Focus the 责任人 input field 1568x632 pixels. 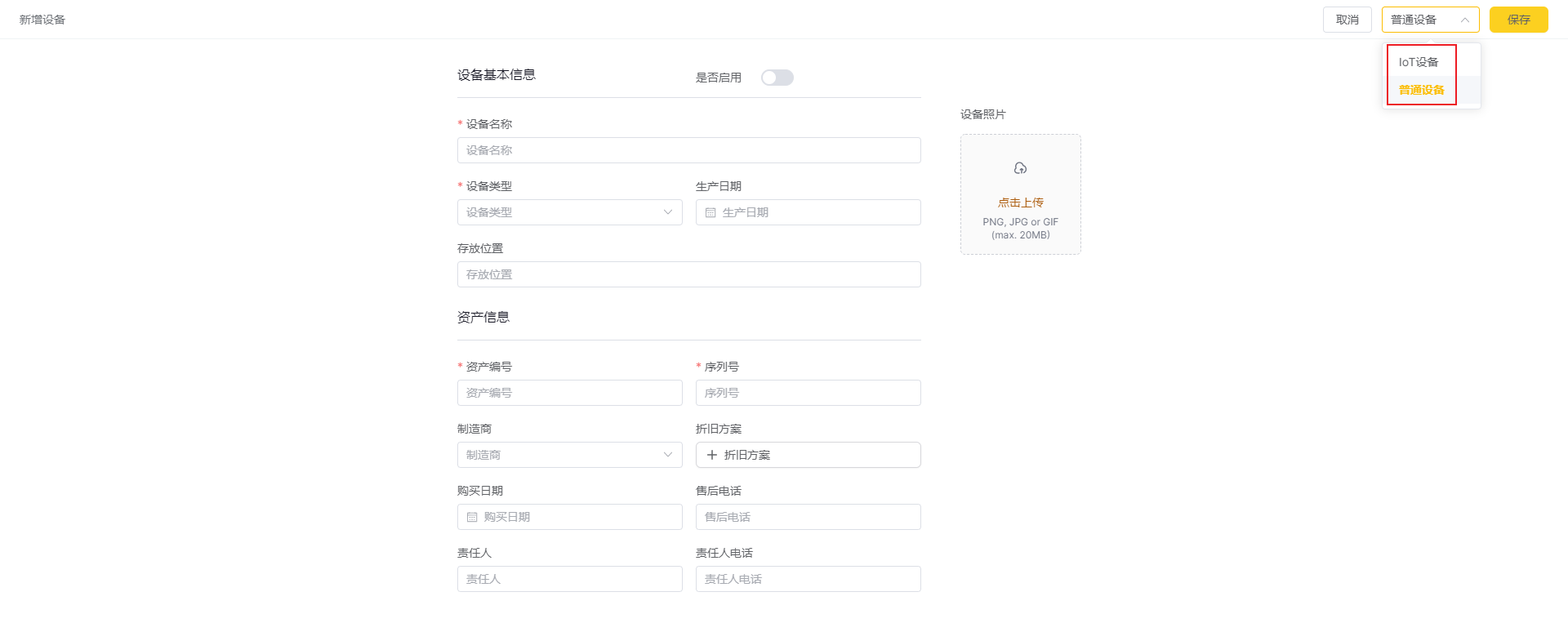570,579
